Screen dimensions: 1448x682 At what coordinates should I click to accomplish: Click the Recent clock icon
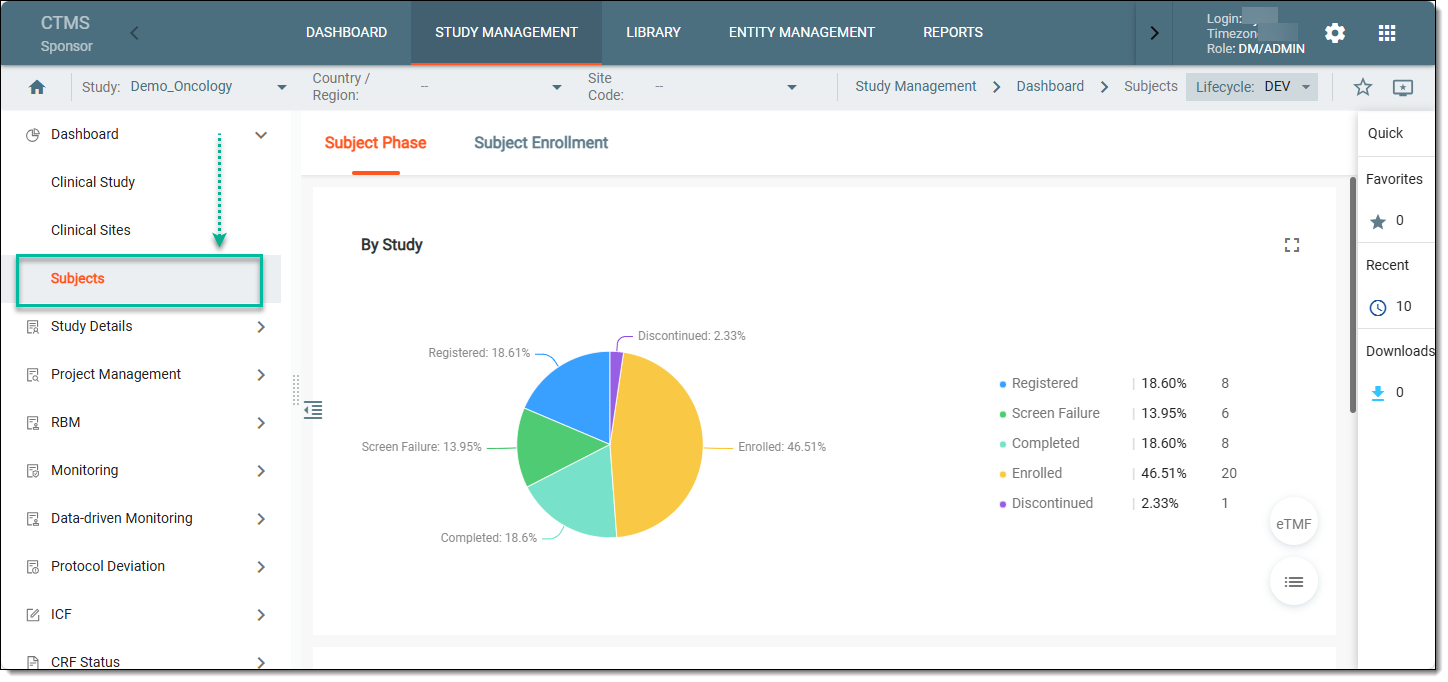point(1378,308)
